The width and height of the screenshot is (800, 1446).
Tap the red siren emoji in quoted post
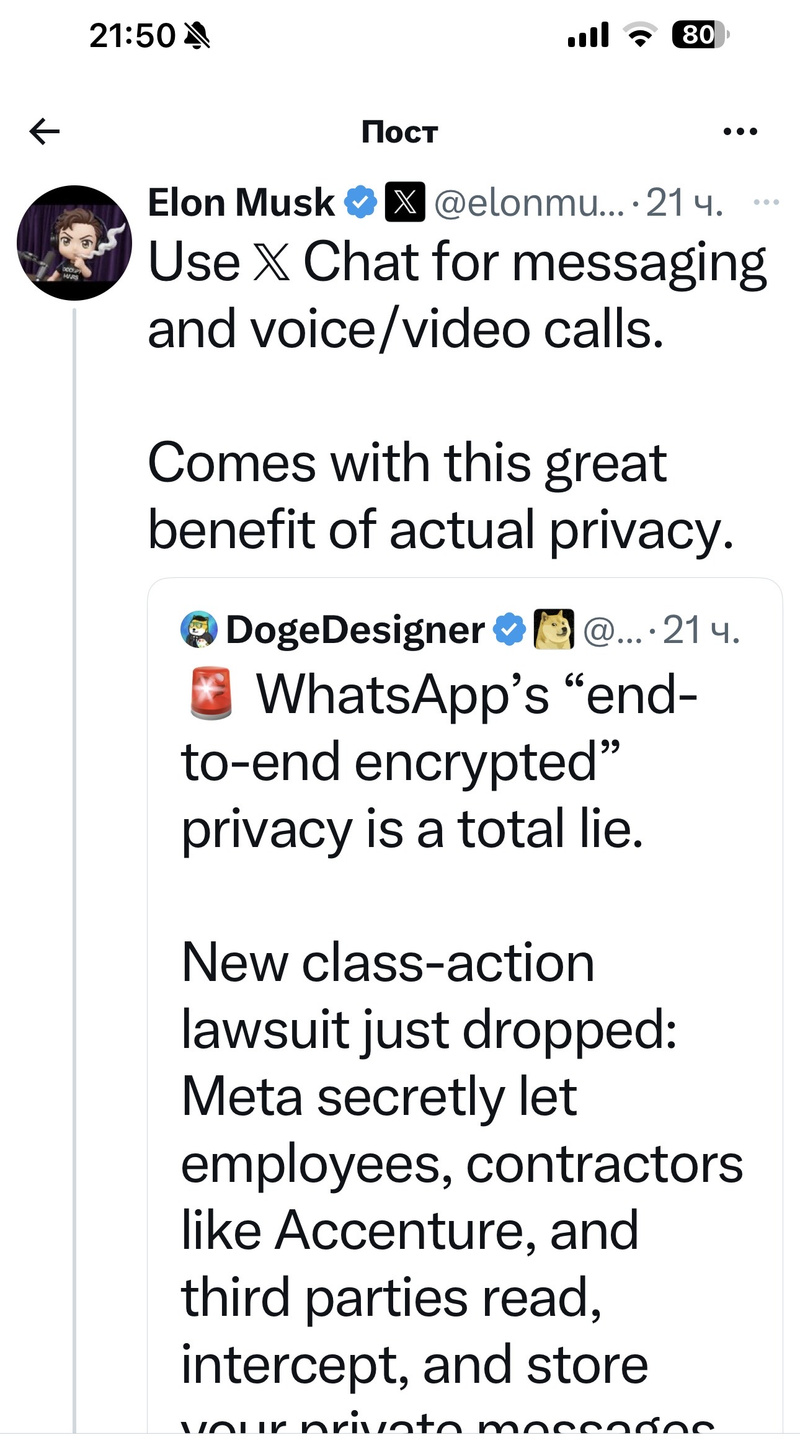(210, 696)
